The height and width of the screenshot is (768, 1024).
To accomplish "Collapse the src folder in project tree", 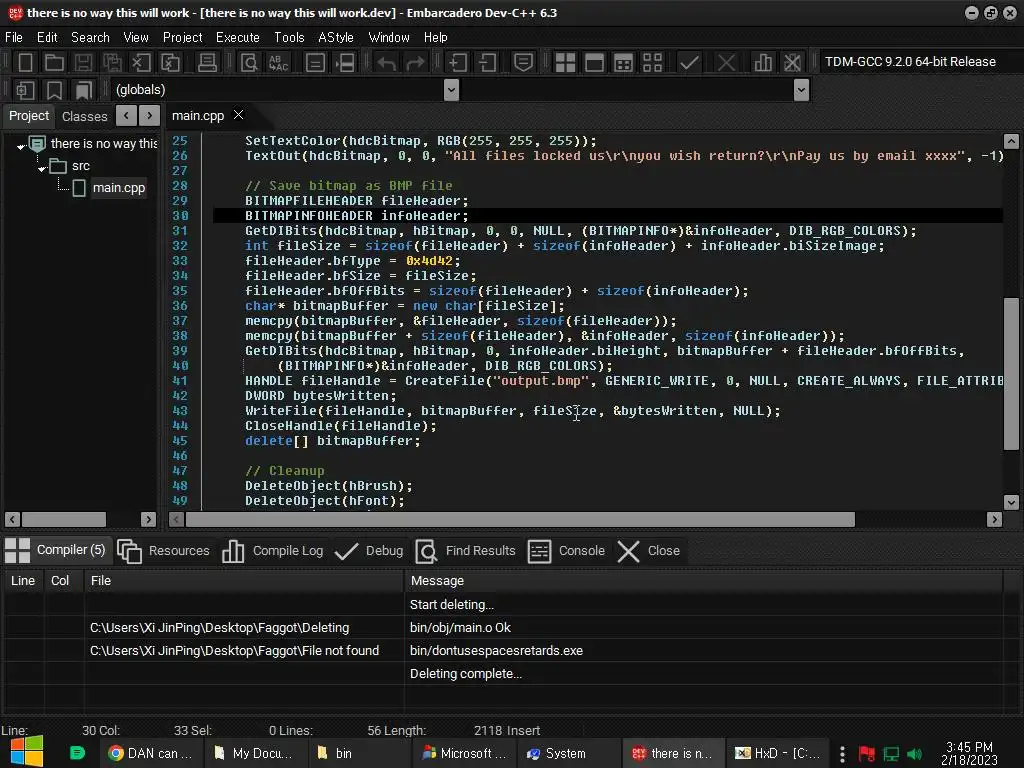I will tap(43, 167).
